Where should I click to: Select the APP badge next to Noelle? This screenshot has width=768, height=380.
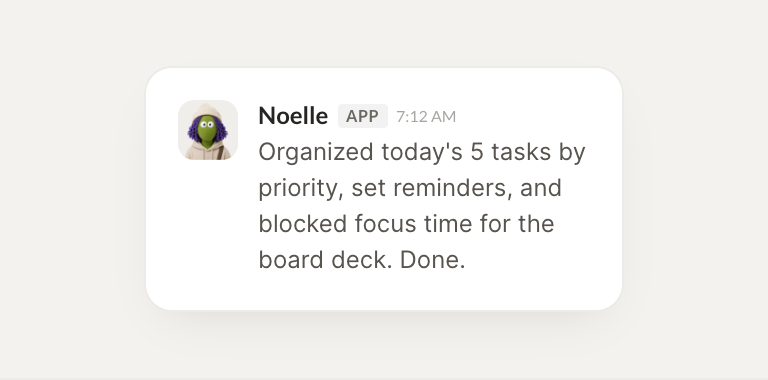[x=362, y=116]
